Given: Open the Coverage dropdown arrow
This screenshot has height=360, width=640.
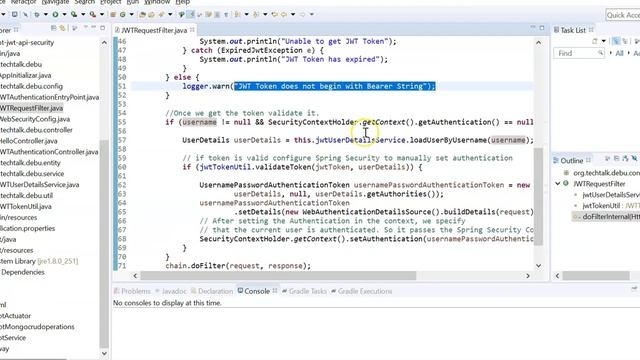Looking at the screenshot, I should [83, 14].
